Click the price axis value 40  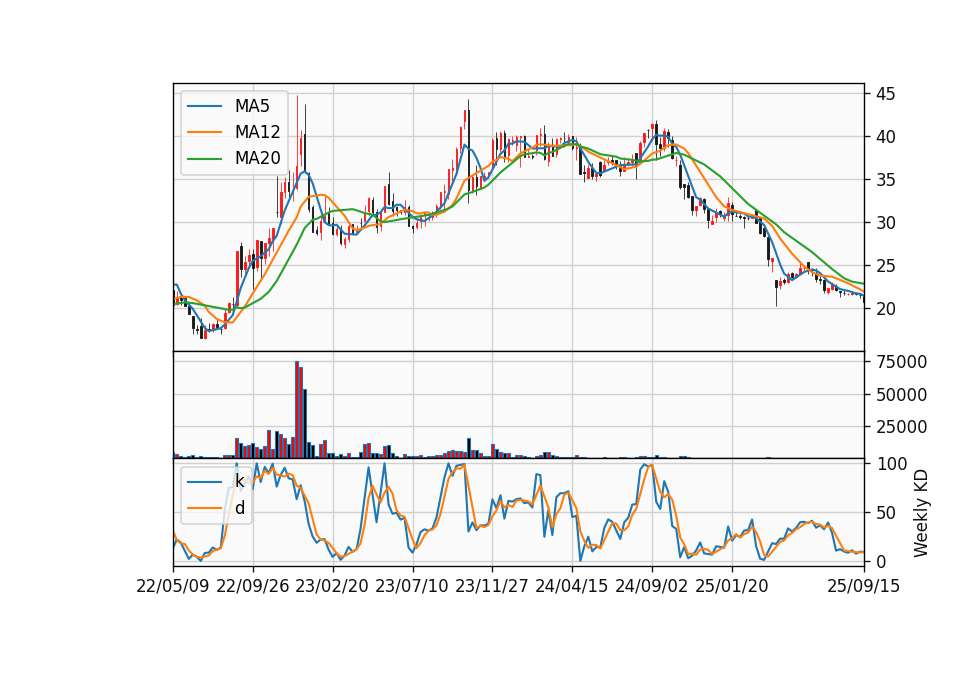tap(885, 137)
